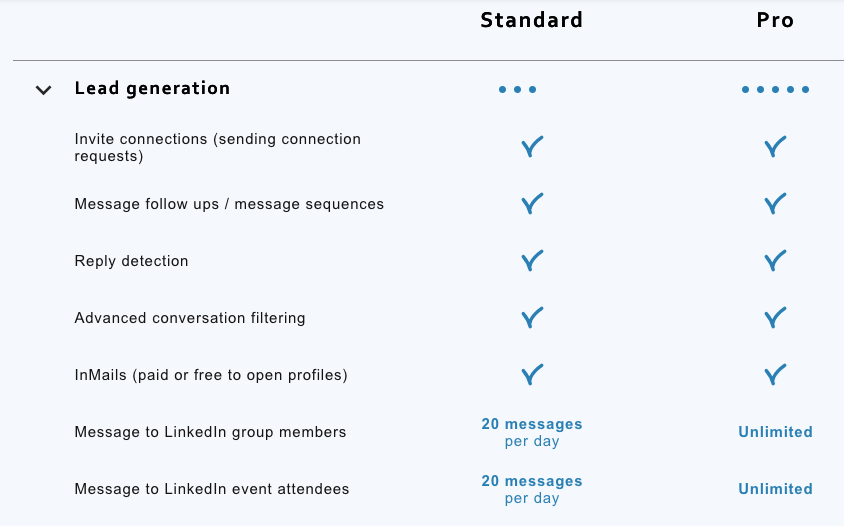Click Pro checkmark for Message follow ups
Viewport: 844px width, 526px height.
pyautogui.click(x=775, y=204)
